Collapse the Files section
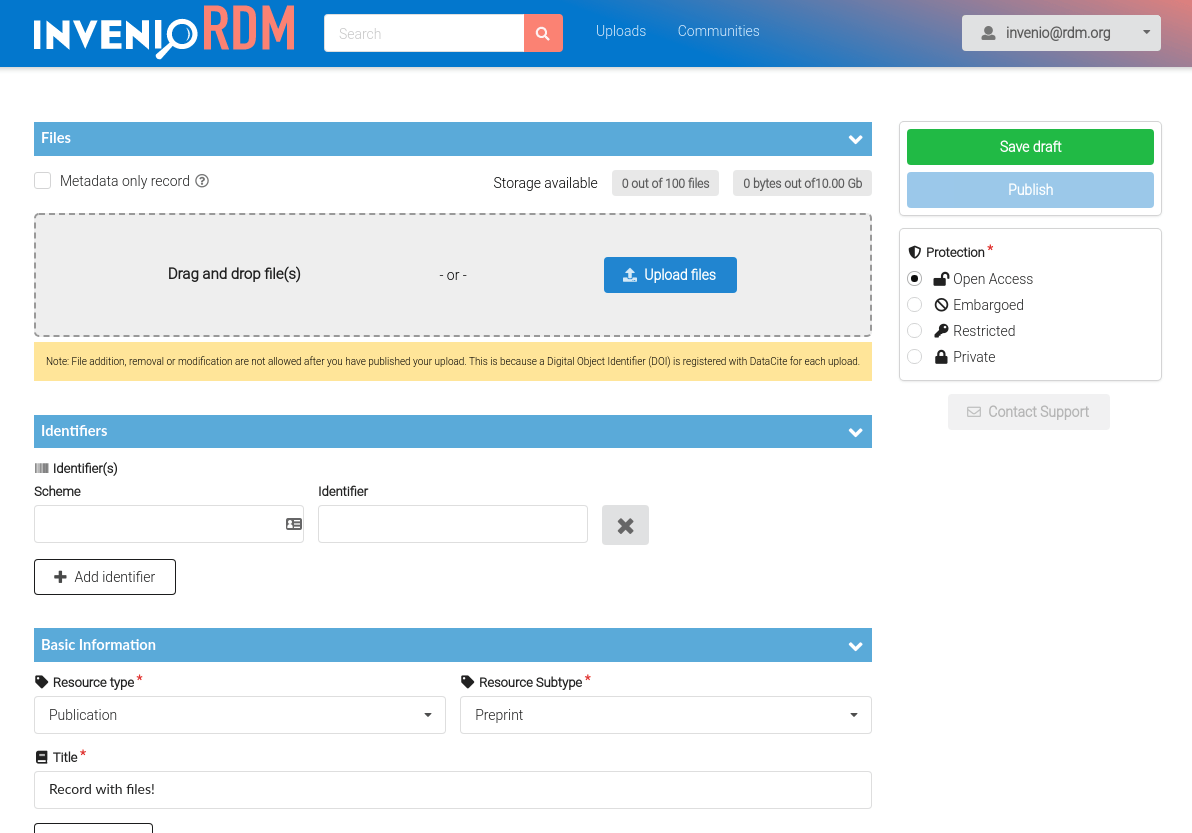The width and height of the screenshot is (1192, 833). click(x=855, y=139)
